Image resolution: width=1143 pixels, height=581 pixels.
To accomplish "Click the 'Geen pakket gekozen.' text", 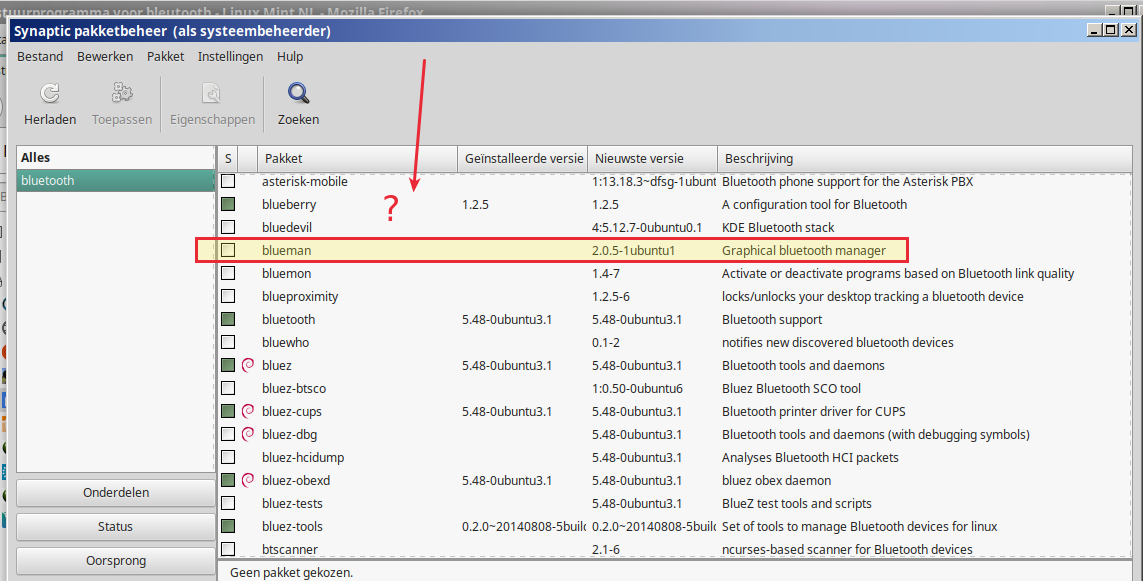I will pos(292,572).
